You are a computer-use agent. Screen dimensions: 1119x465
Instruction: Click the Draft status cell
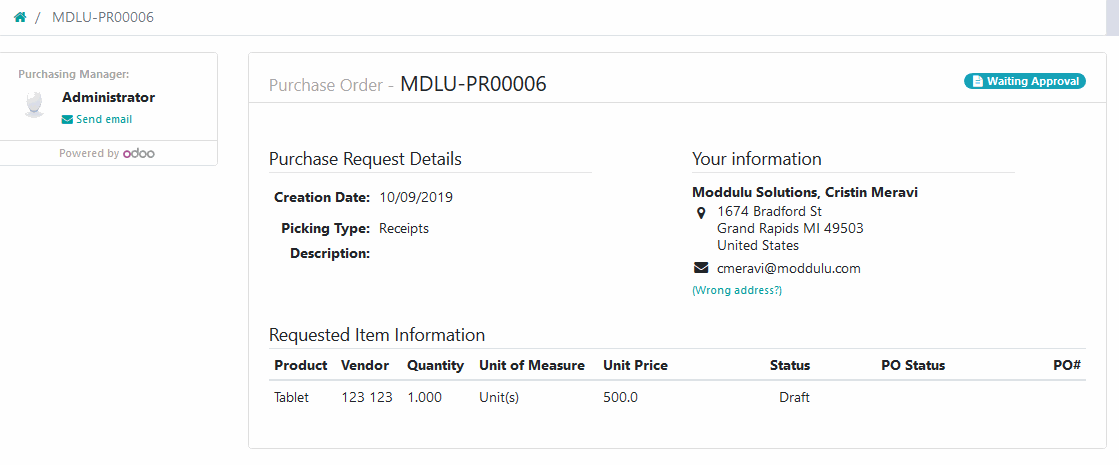(x=794, y=398)
